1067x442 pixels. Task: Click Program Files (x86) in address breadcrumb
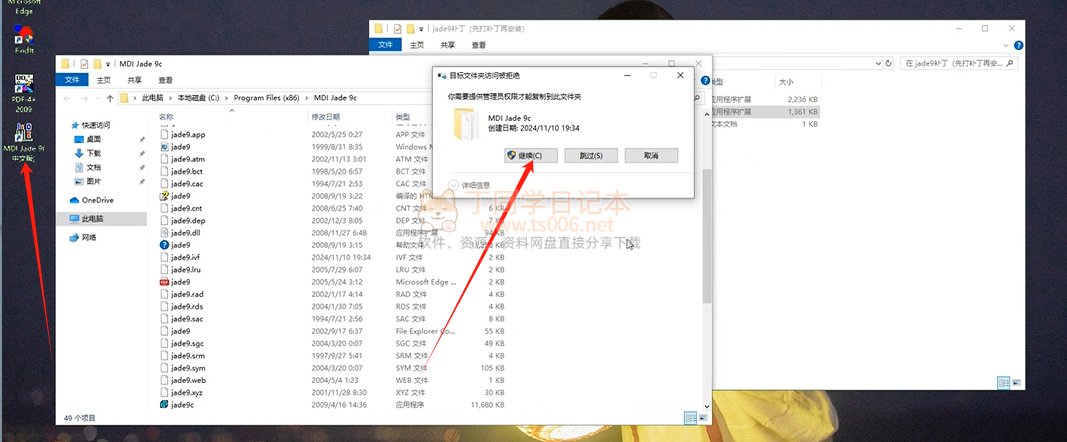[266, 98]
